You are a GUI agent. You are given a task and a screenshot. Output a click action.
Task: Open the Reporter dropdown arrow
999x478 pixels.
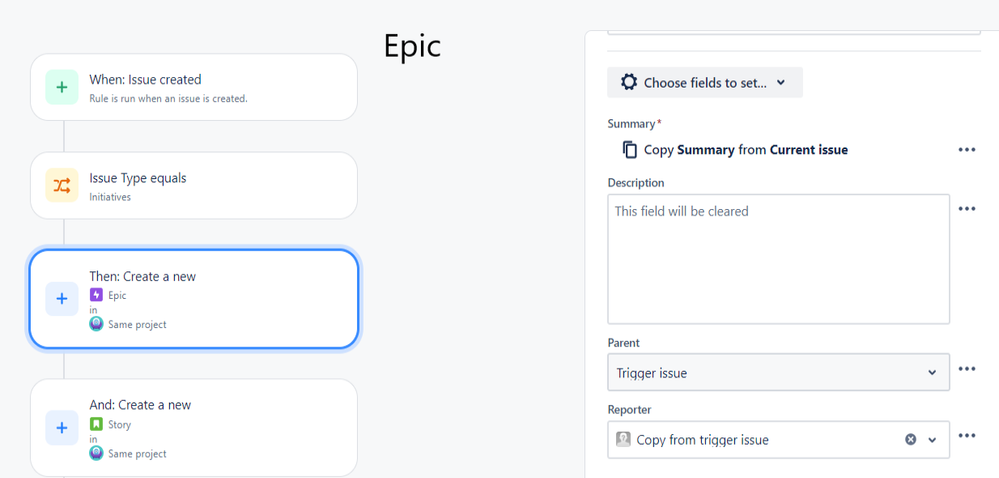933,440
